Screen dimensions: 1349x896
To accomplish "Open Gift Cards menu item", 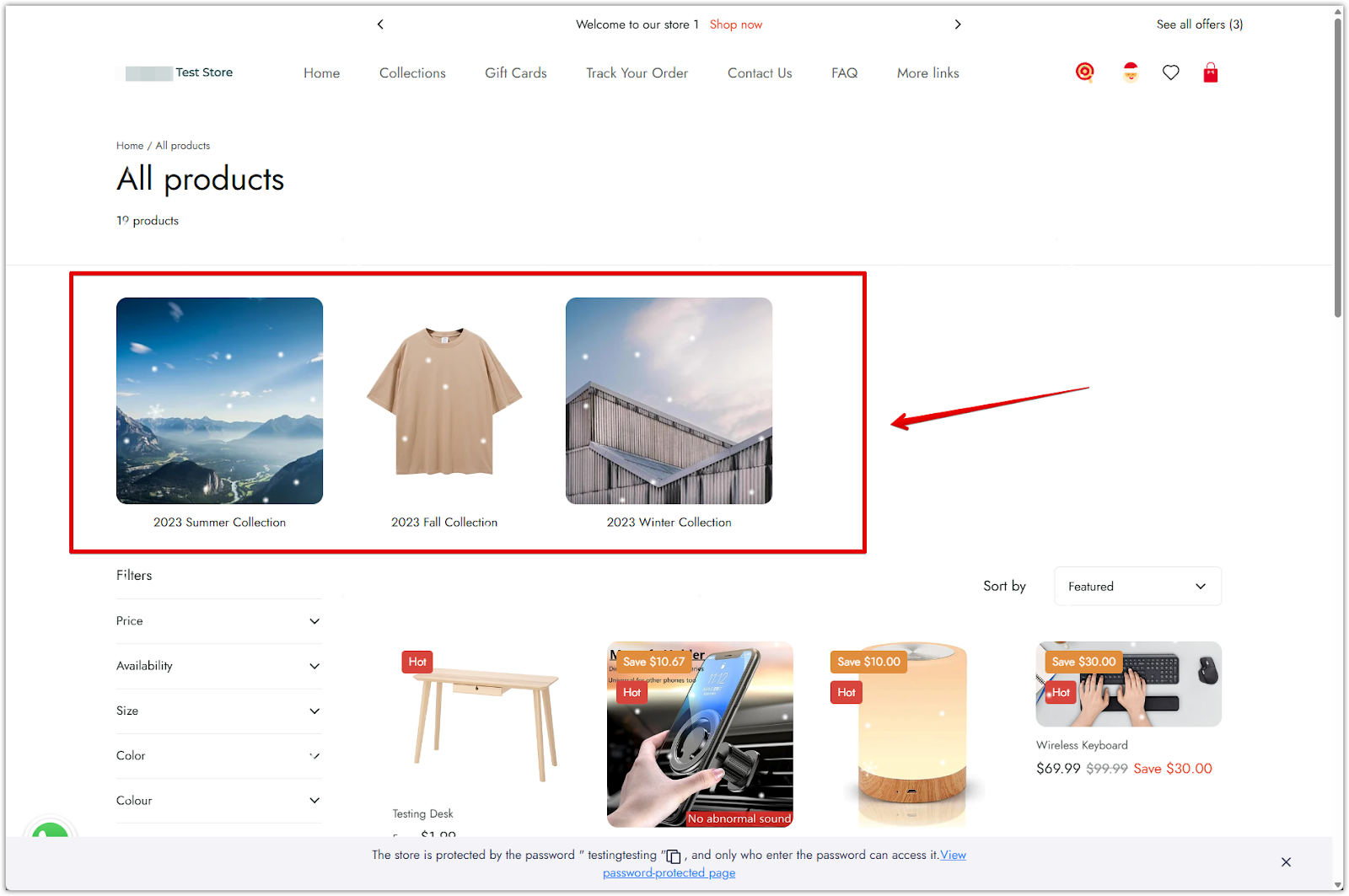I will (516, 73).
